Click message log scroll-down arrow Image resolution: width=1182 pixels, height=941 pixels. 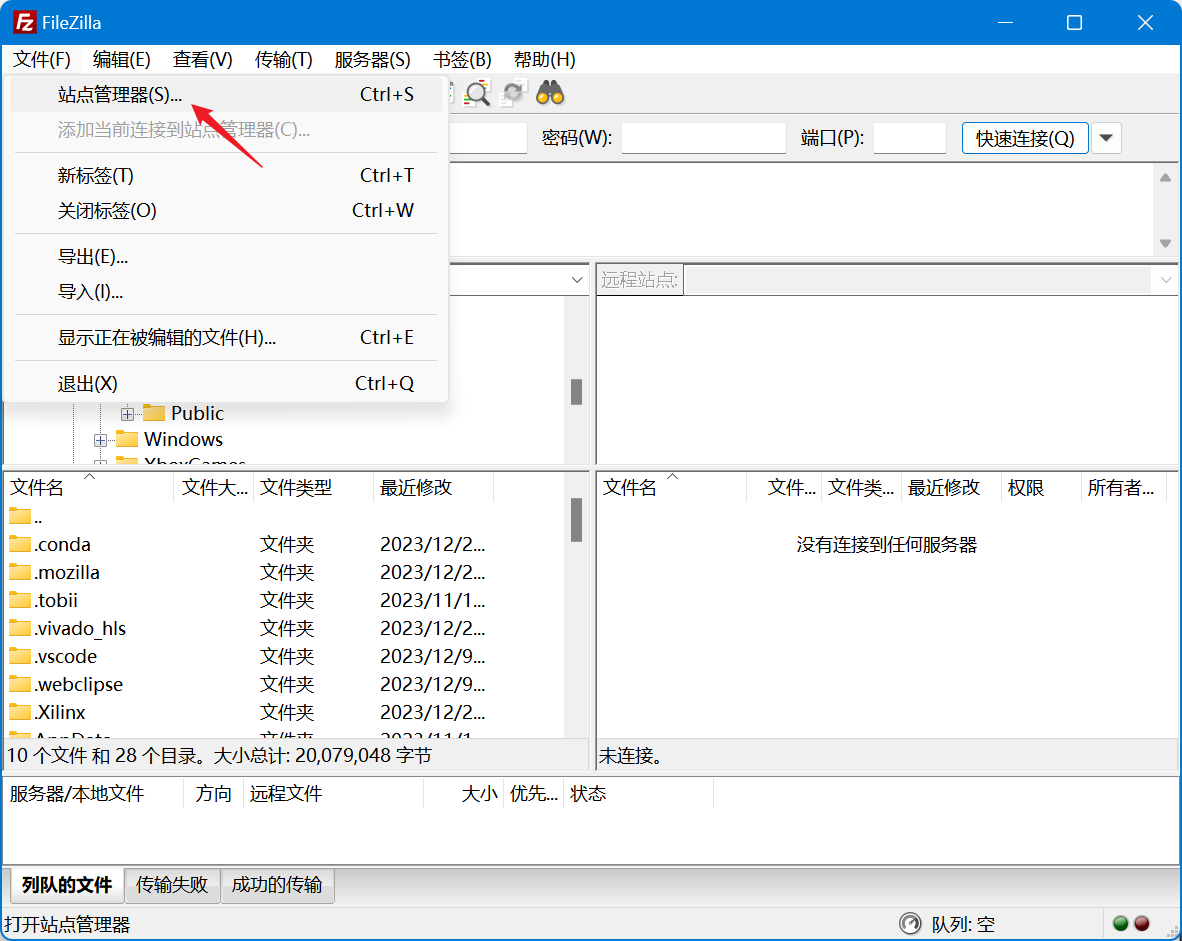(1165, 243)
